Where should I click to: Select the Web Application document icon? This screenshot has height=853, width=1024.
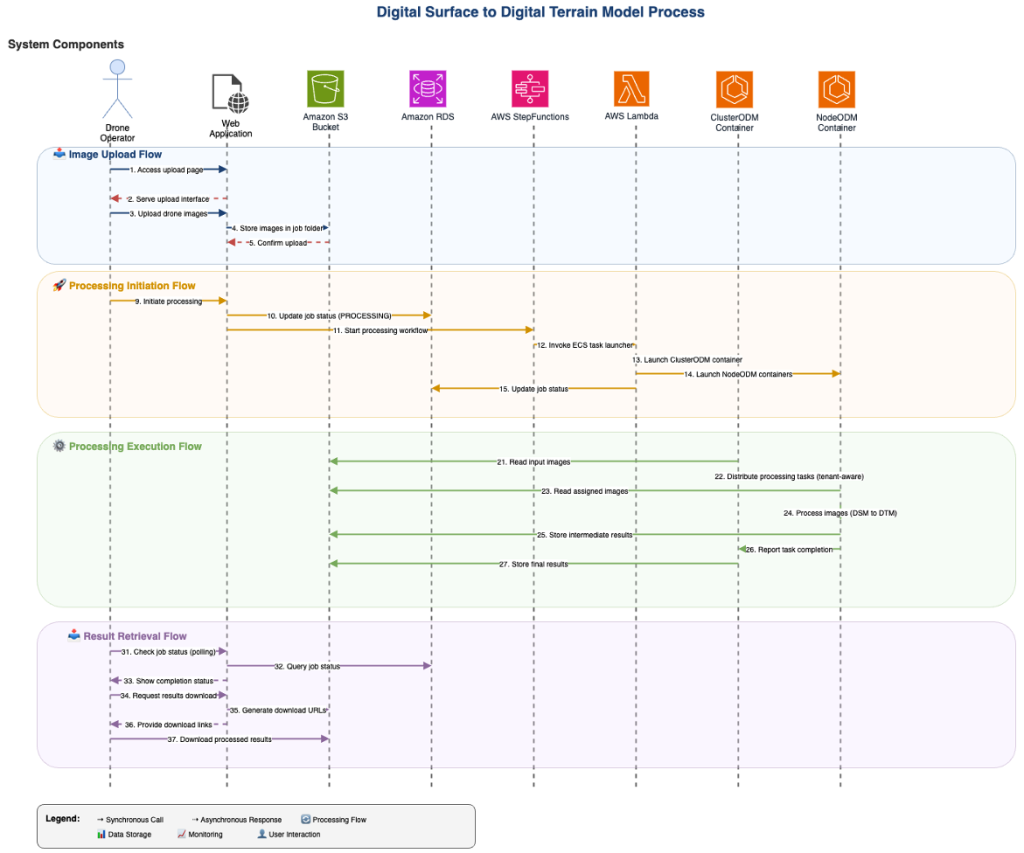(x=228, y=90)
